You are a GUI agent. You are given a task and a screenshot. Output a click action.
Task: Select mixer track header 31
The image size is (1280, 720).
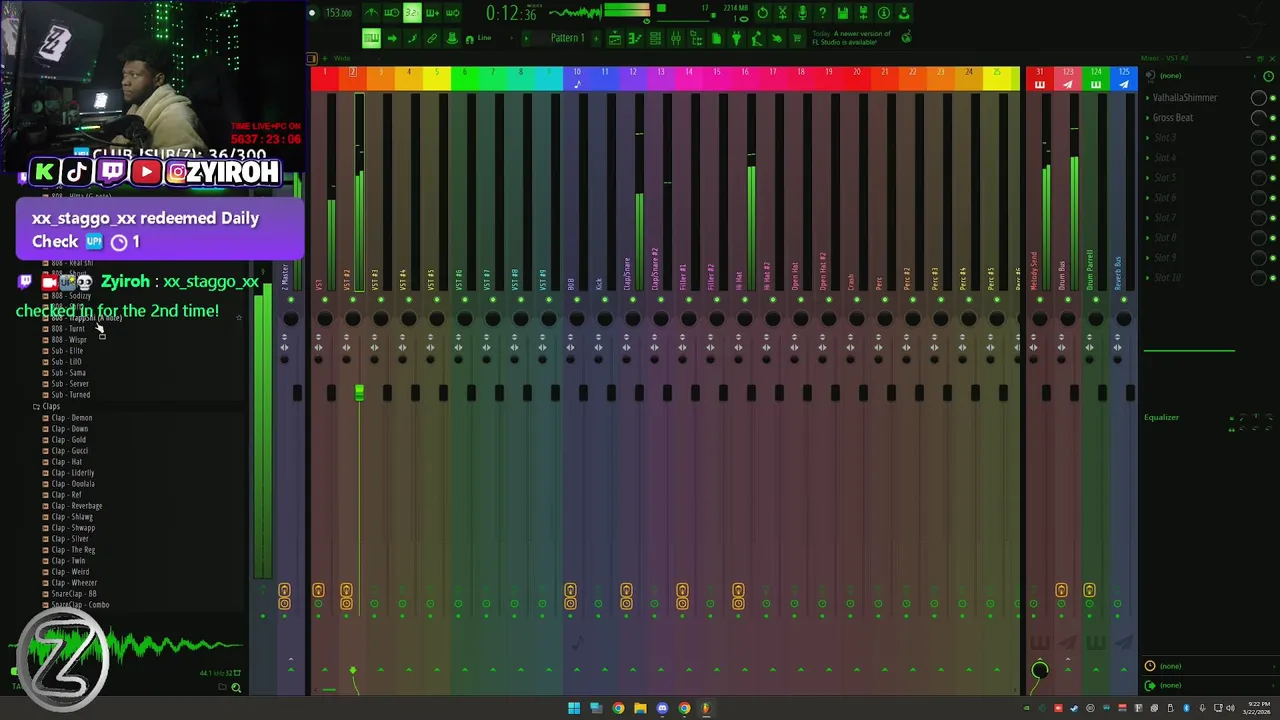point(1039,78)
